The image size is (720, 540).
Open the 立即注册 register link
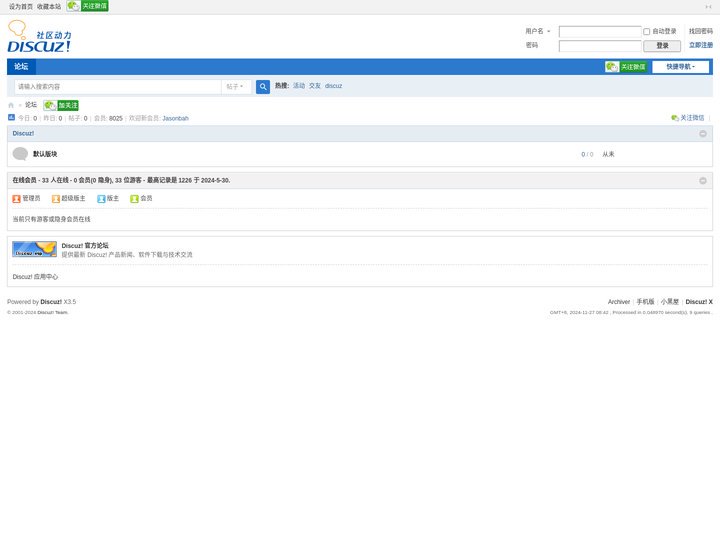point(700,45)
